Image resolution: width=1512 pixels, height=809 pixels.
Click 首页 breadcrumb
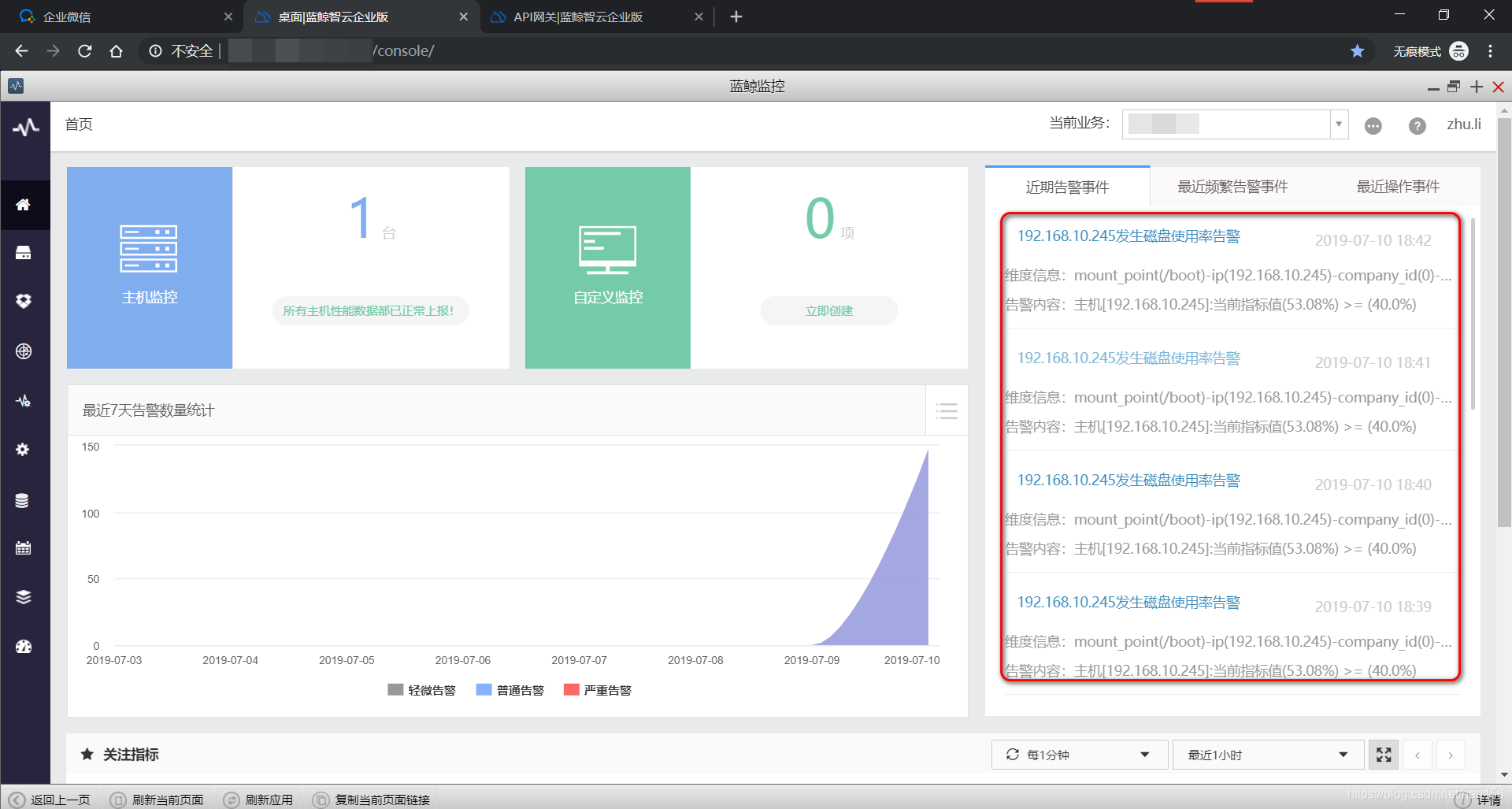click(x=79, y=124)
